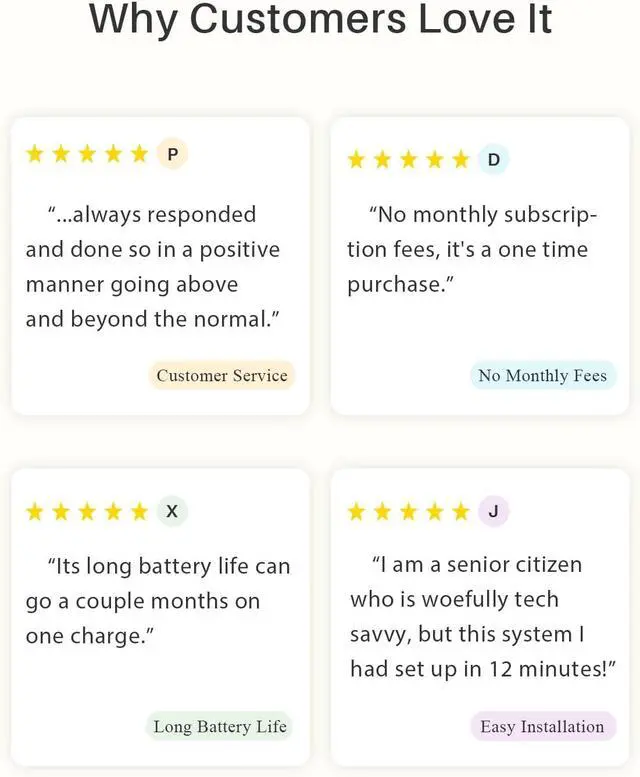Viewport: 640px width, 777px height.
Task: Click the last star in J's review
Action: [460, 513]
